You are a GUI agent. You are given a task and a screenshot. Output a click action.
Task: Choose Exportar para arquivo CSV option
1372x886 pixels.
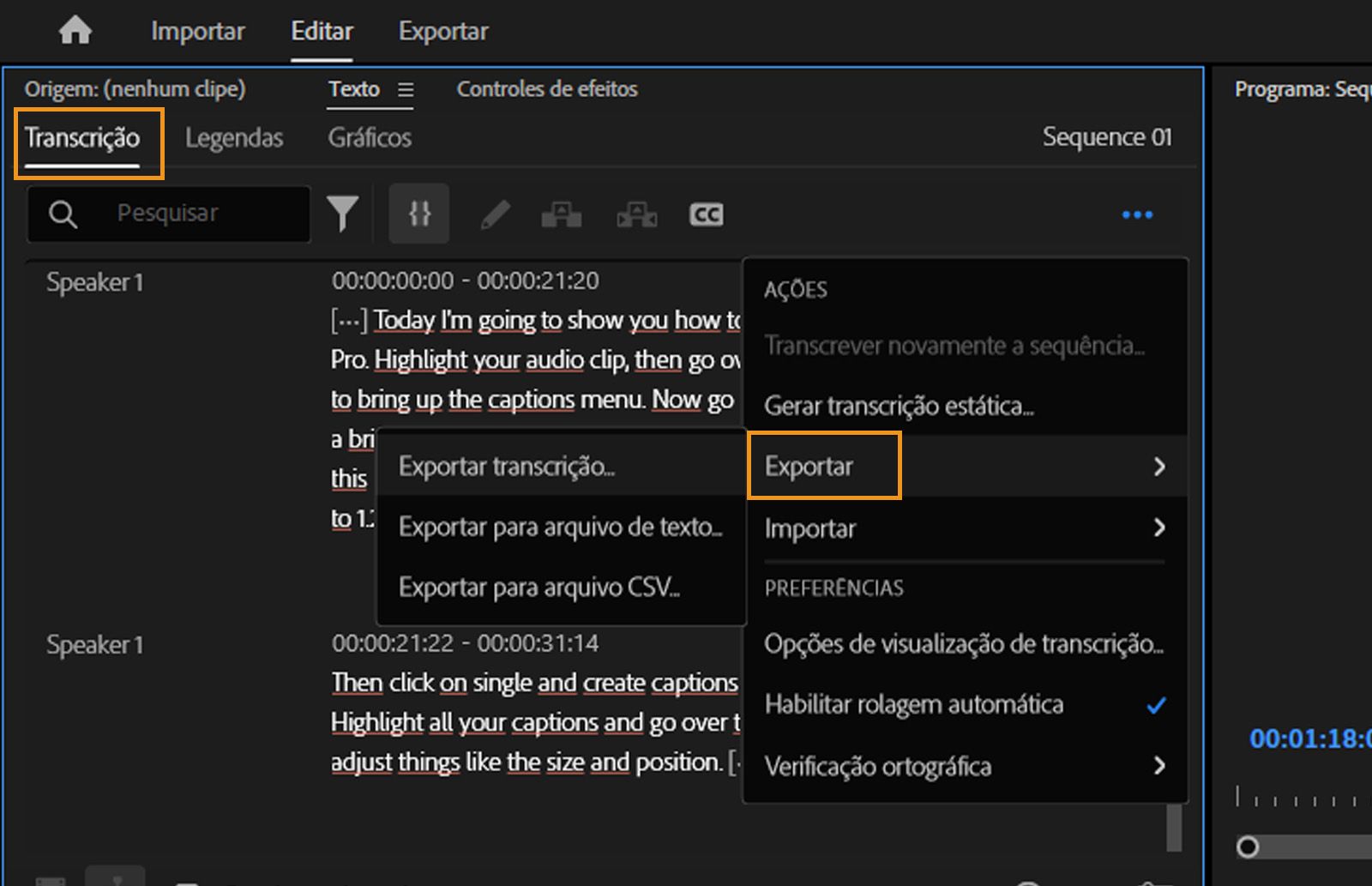click(539, 587)
